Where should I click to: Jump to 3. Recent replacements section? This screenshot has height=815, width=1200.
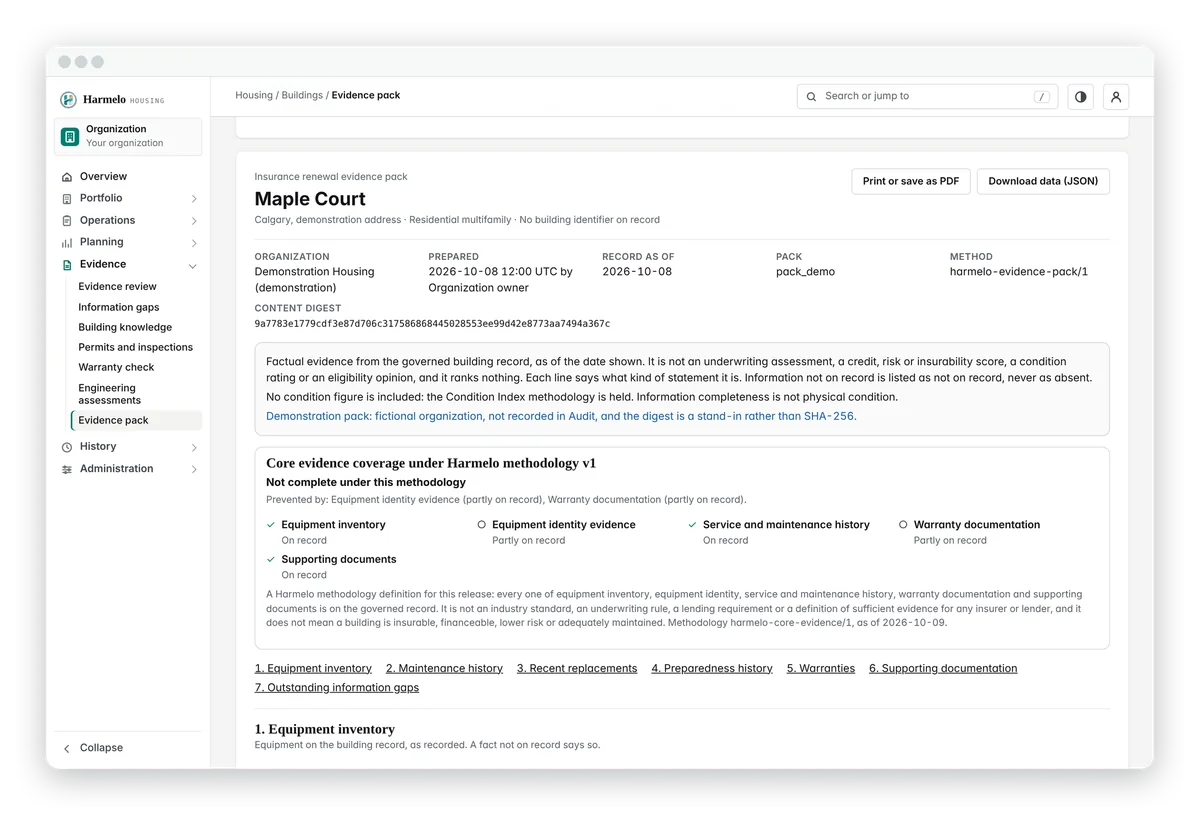pyautogui.click(x=577, y=669)
